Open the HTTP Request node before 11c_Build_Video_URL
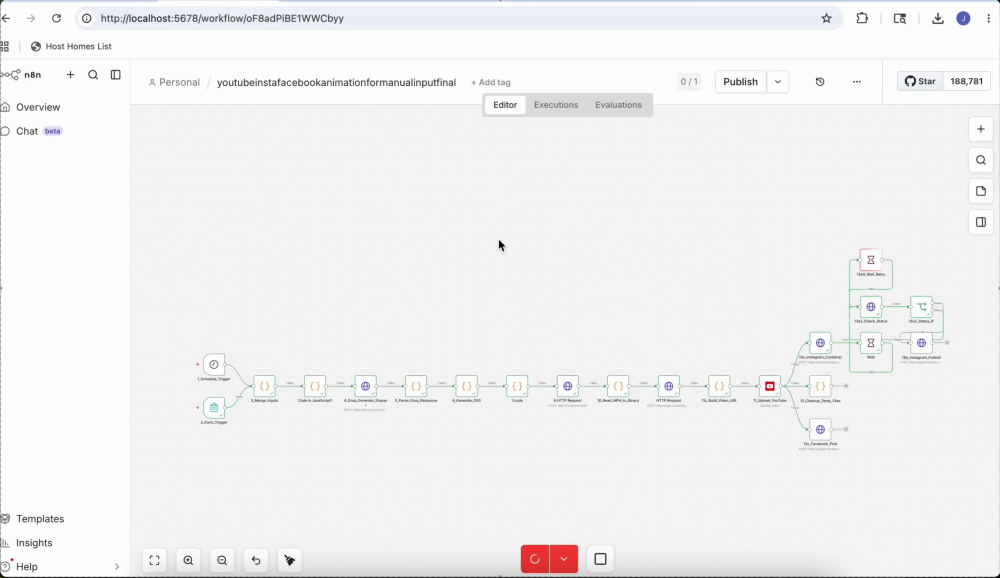 click(x=668, y=386)
